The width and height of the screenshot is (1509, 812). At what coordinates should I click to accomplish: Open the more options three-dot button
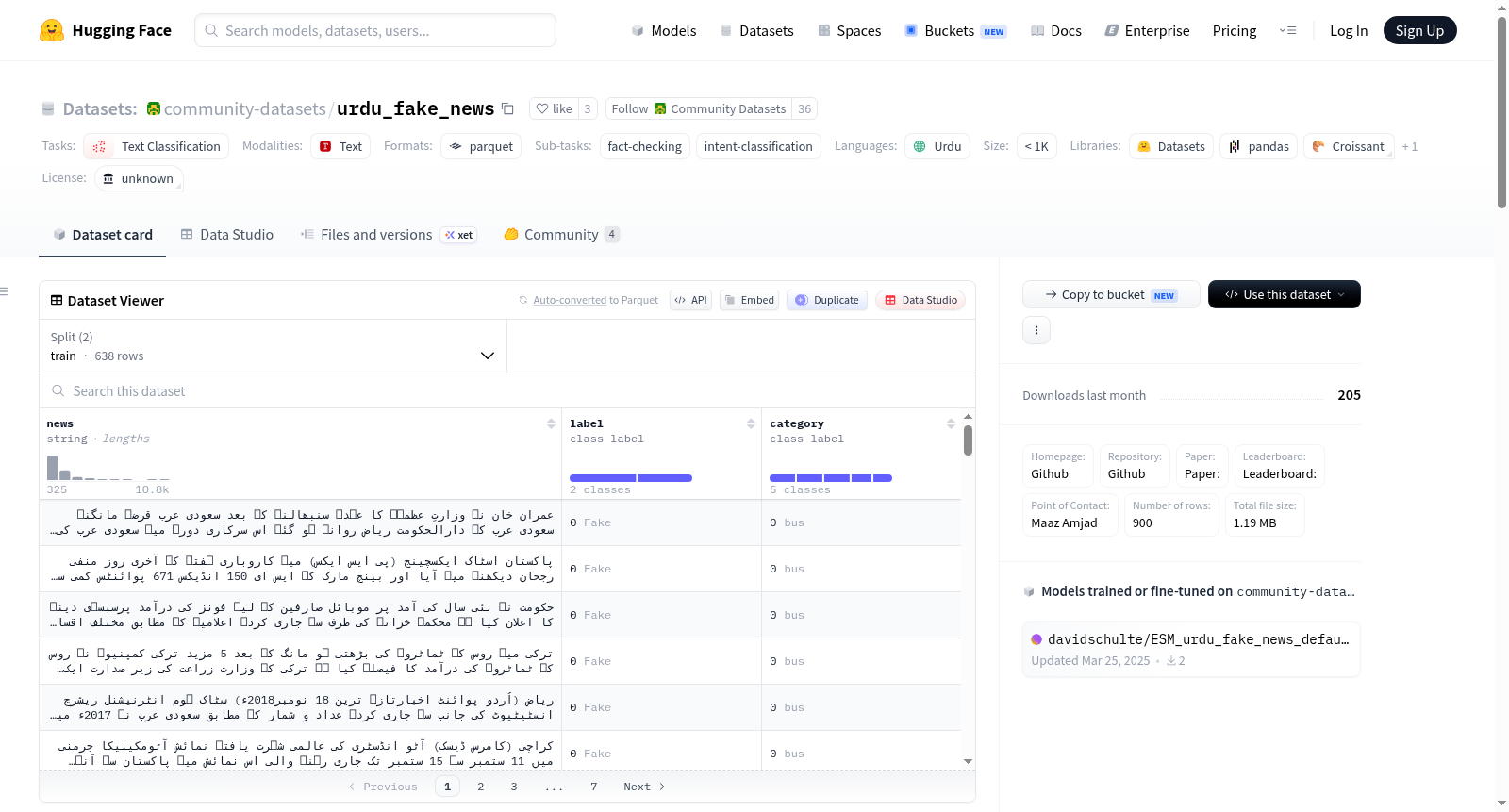tap(1036, 330)
